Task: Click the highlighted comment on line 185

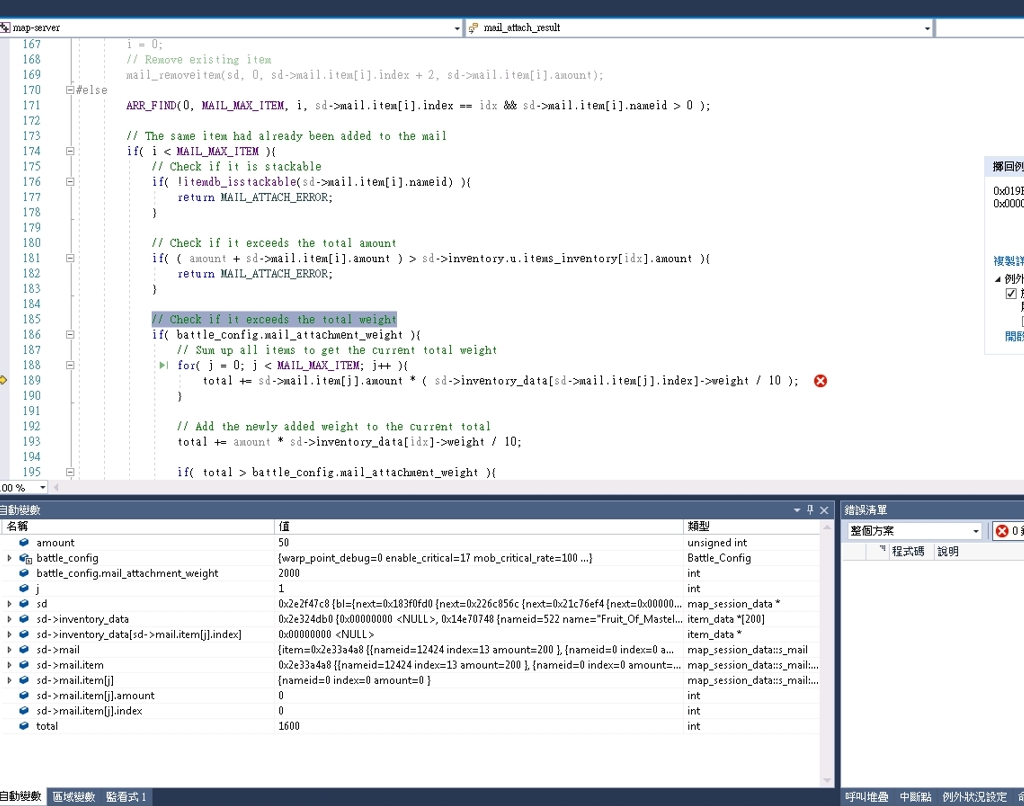Action: pyautogui.click(x=274, y=319)
